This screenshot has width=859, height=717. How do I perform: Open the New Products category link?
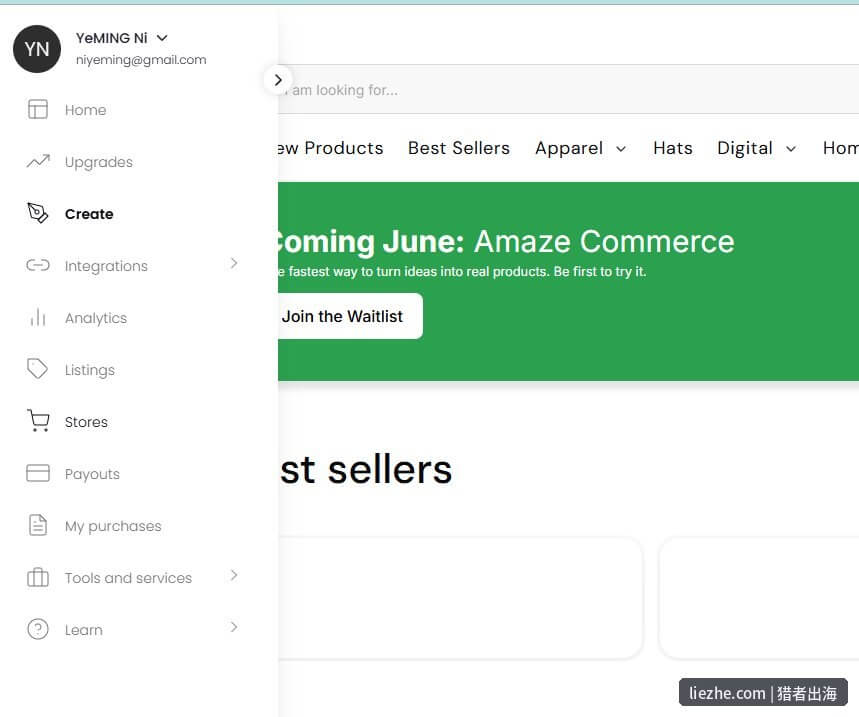tap(331, 148)
